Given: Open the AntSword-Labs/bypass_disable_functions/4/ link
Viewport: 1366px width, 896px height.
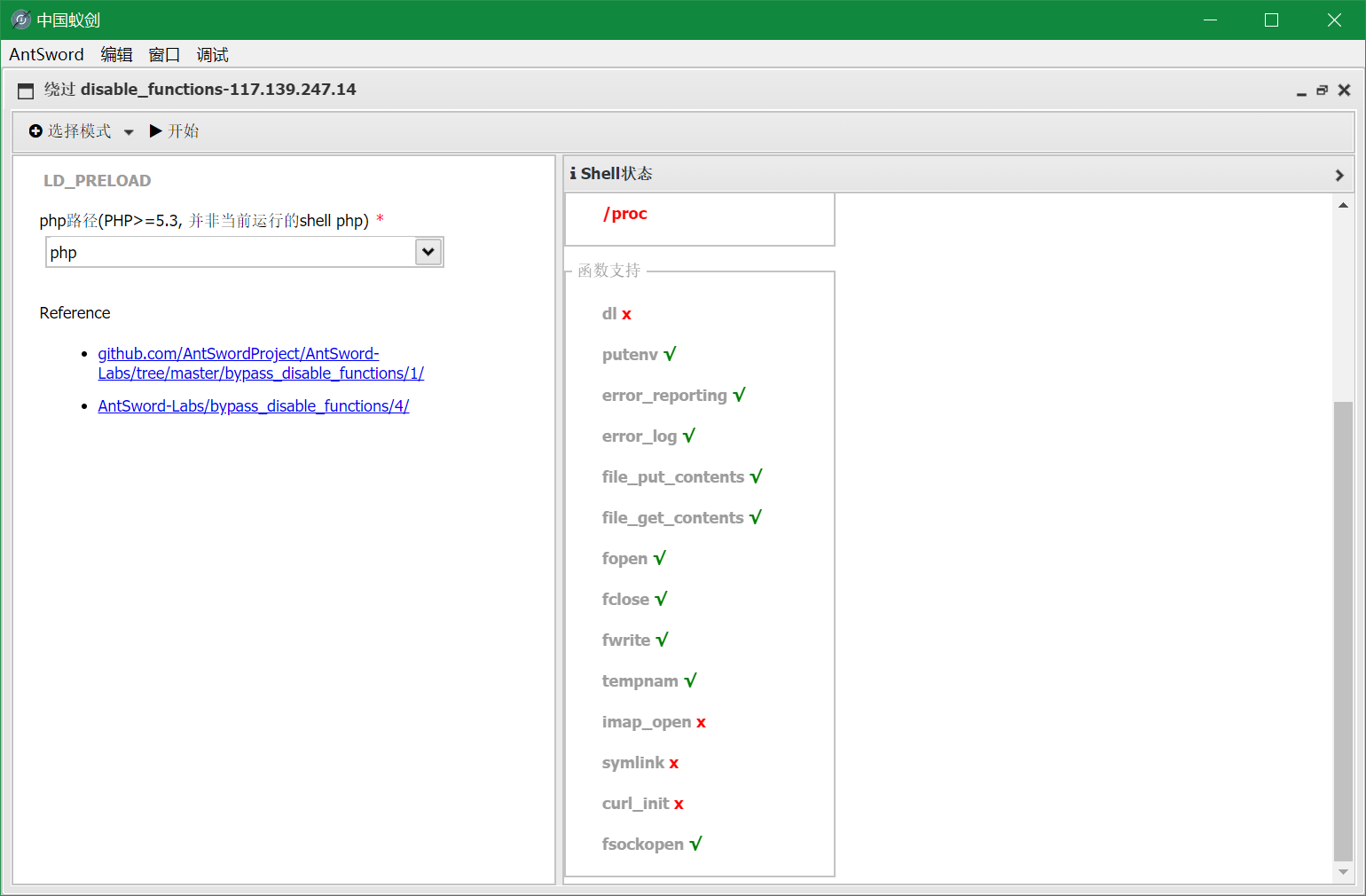Looking at the screenshot, I should pyautogui.click(x=254, y=405).
